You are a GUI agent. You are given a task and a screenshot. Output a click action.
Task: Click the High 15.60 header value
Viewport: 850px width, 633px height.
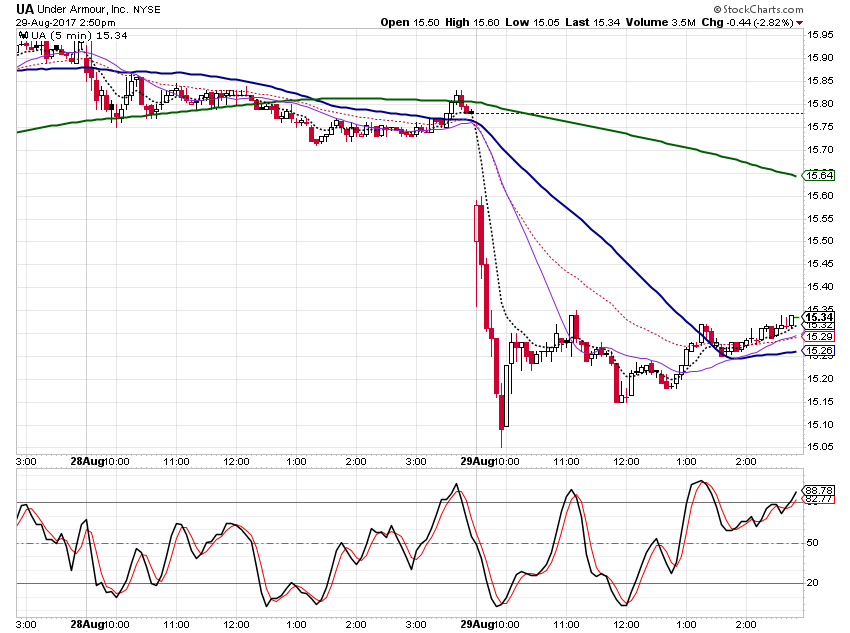pyautogui.click(x=472, y=22)
